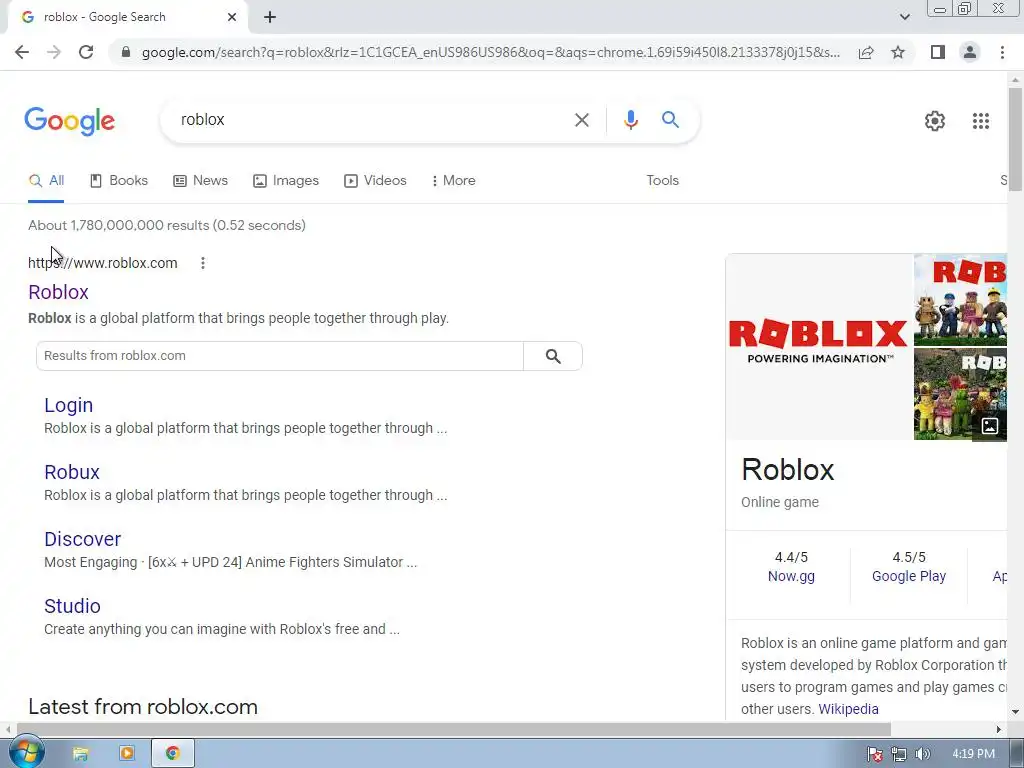Click the horizontal scroll right arrow
The width and height of the screenshot is (1024, 768).
click(999, 729)
